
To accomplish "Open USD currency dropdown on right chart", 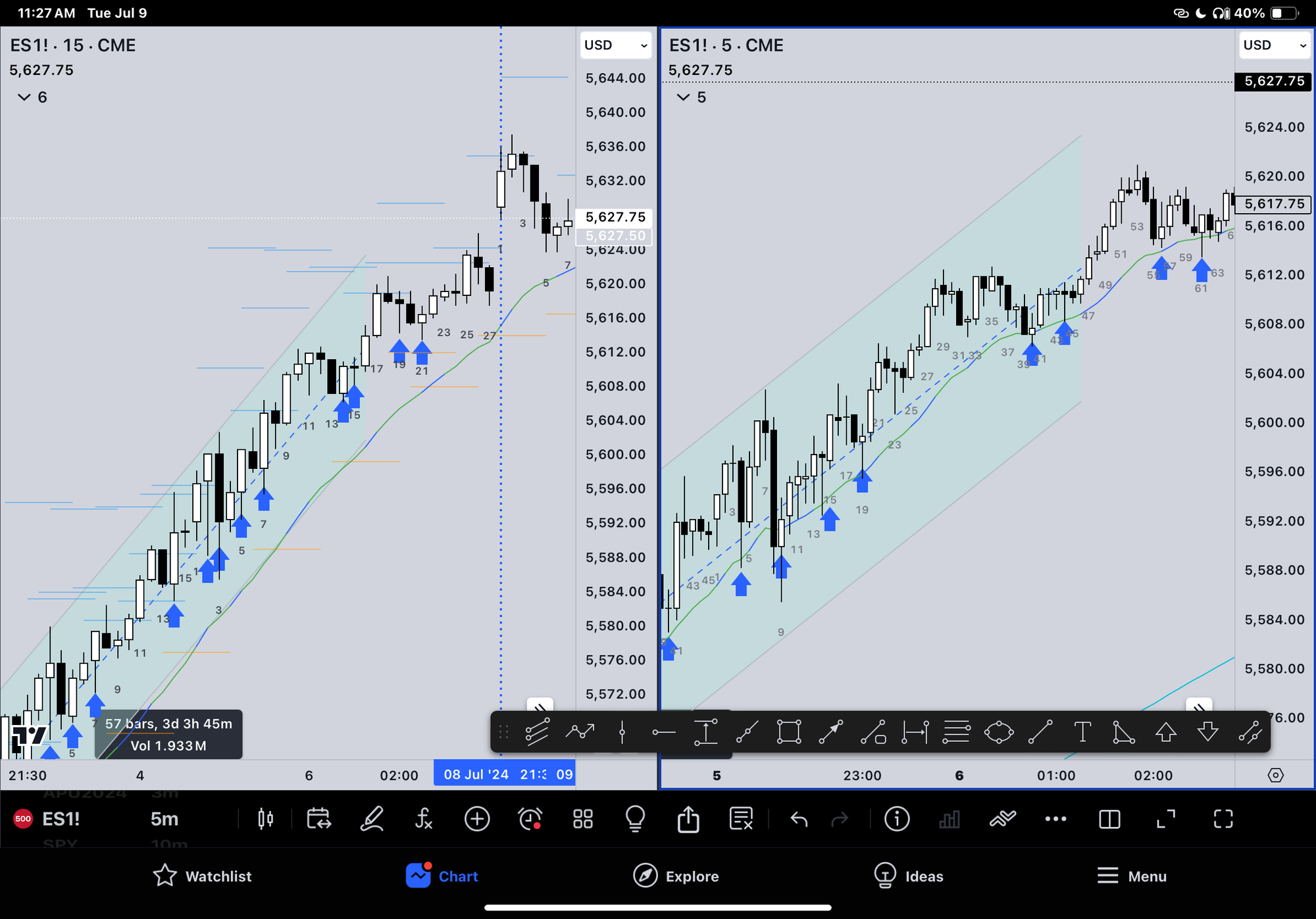I will coord(1275,45).
